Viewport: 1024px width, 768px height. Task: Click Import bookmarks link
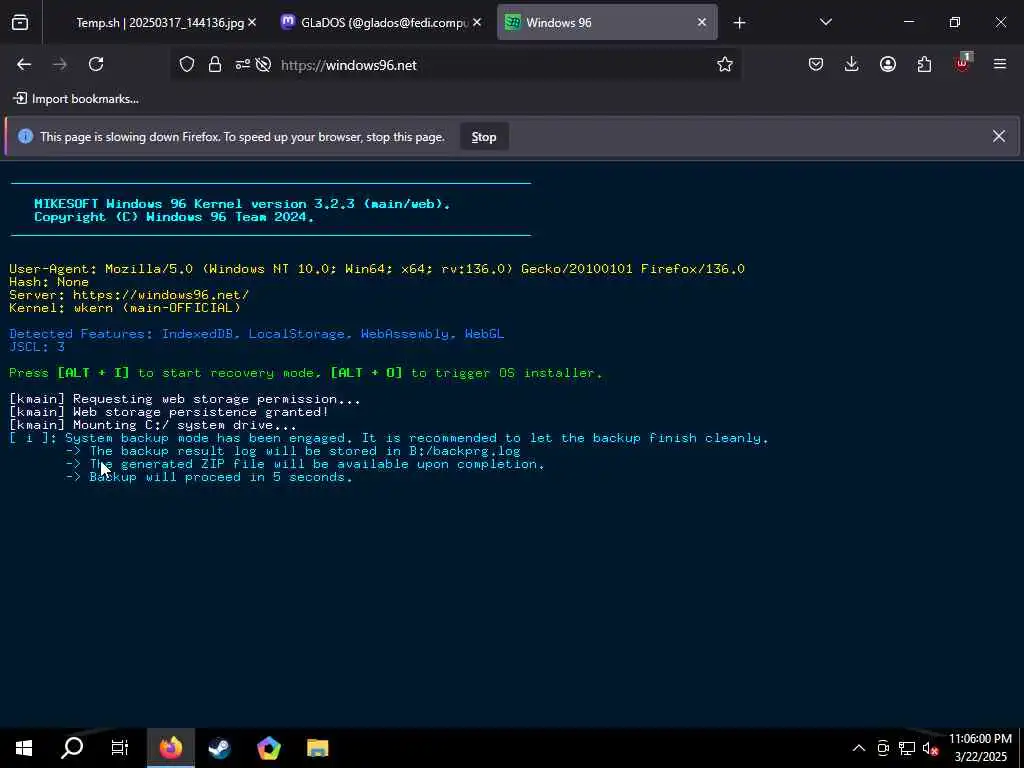(x=76, y=99)
